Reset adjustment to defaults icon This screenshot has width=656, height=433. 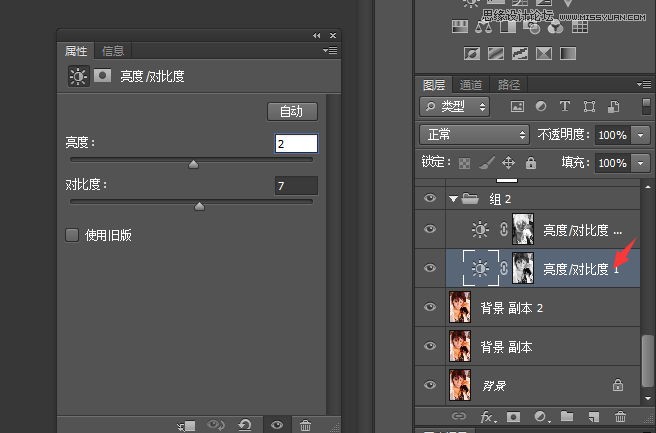245,425
